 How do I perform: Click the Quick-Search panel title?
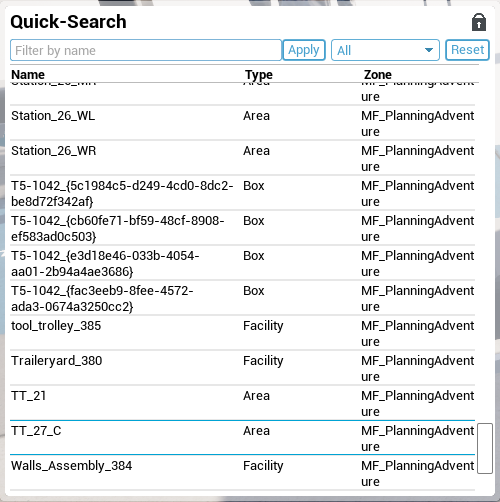click(x=68, y=22)
